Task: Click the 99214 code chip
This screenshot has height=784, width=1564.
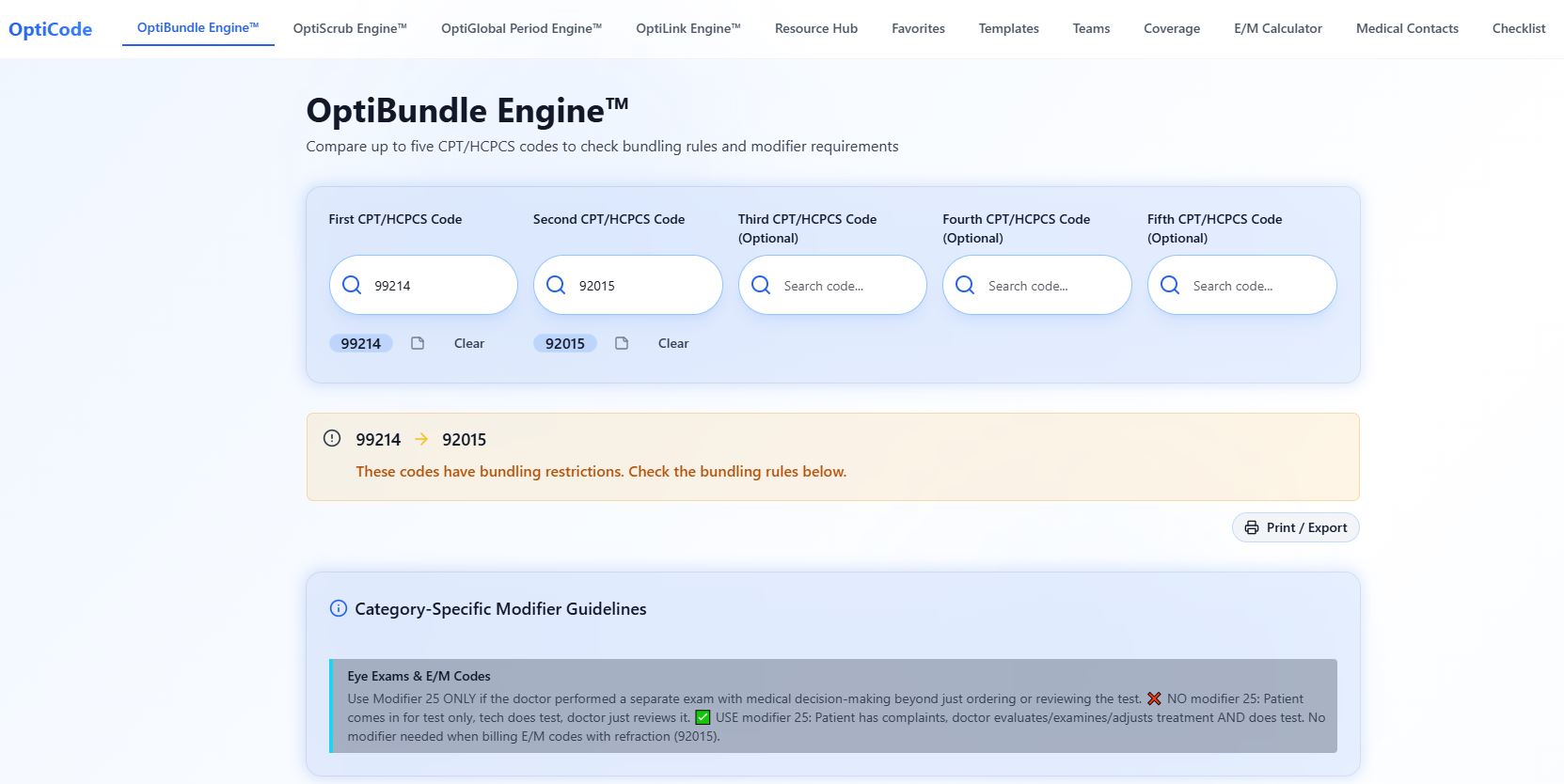Action: click(x=361, y=343)
